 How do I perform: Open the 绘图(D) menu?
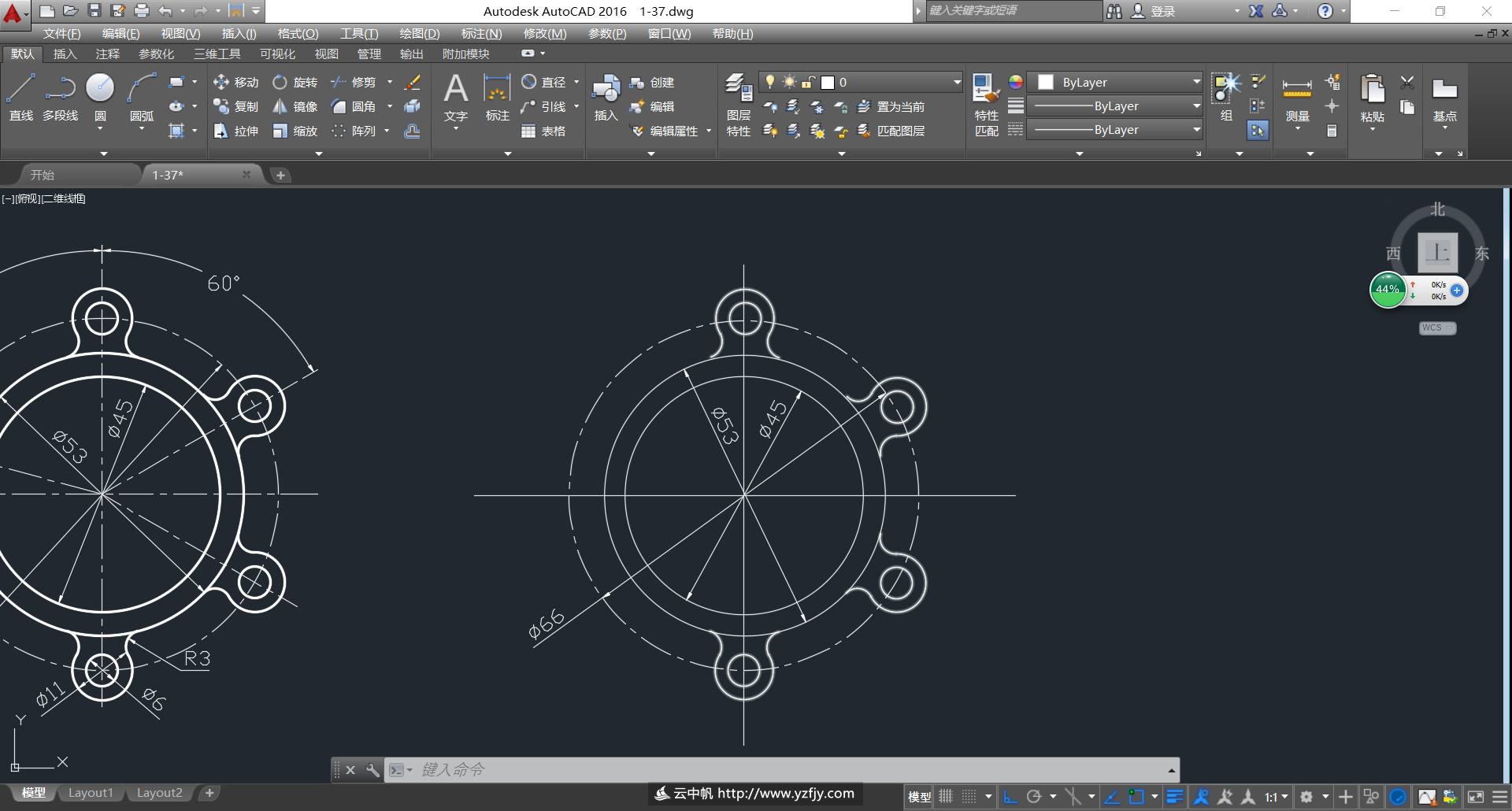(x=420, y=33)
